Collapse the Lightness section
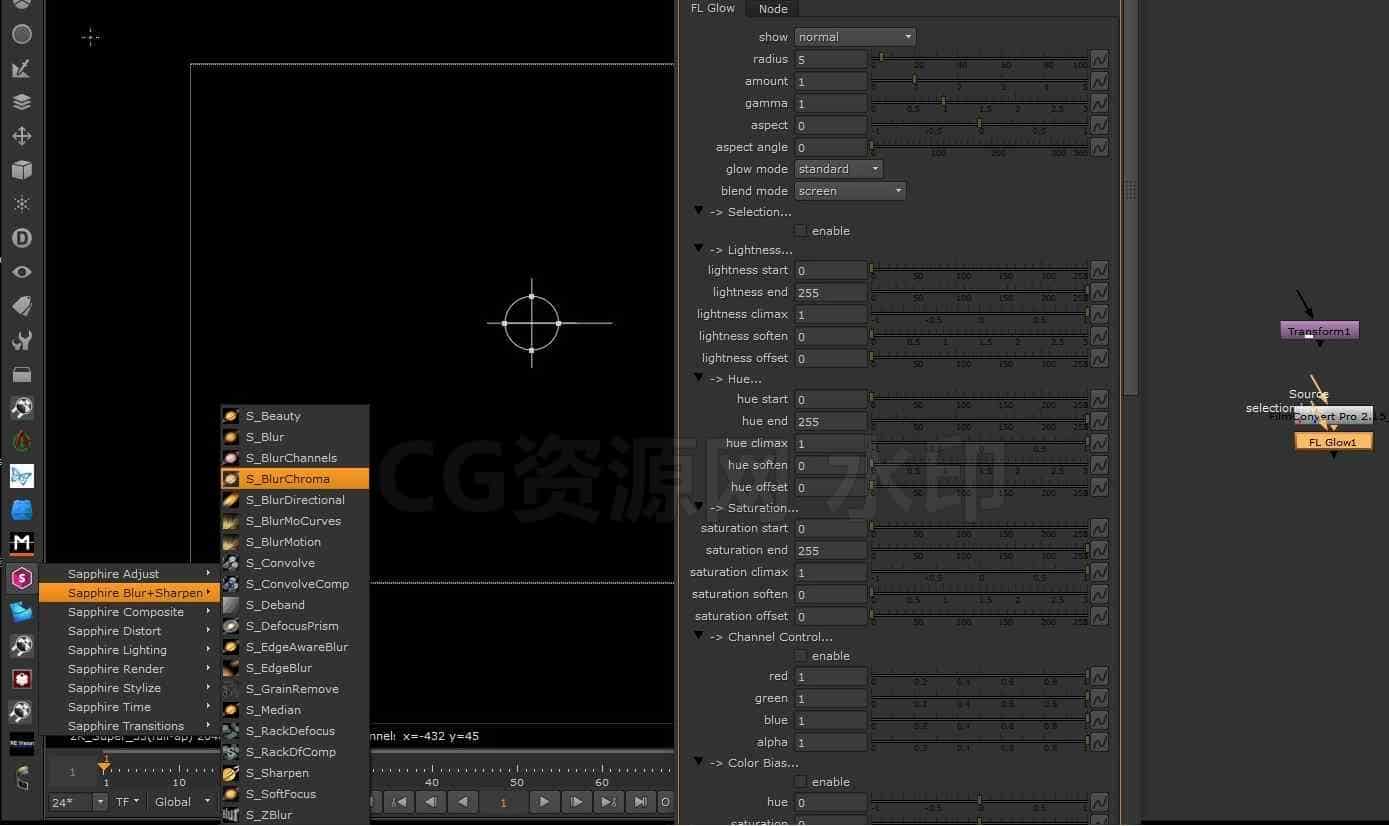Viewport: 1389px width, 826px height. click(x=699, y=249)
